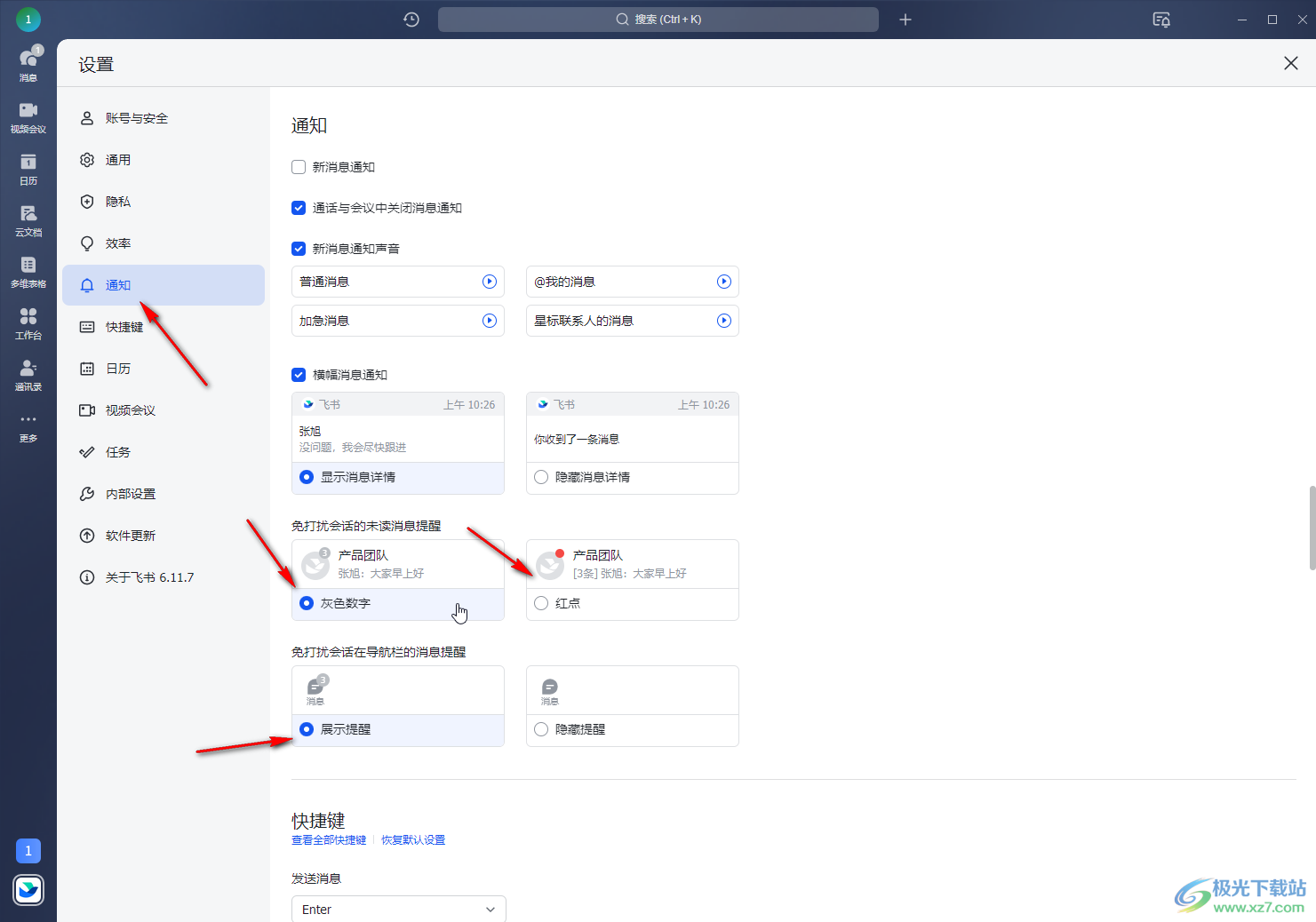Open 内部设置 settings section
Image resolution: width=1316 pixels, height=922 pixels.
click(x=164, y=494)
